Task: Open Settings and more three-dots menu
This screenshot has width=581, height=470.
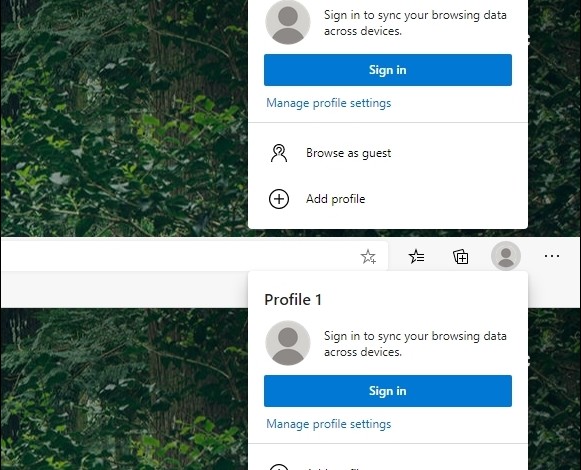Action: tap(552, 256)
